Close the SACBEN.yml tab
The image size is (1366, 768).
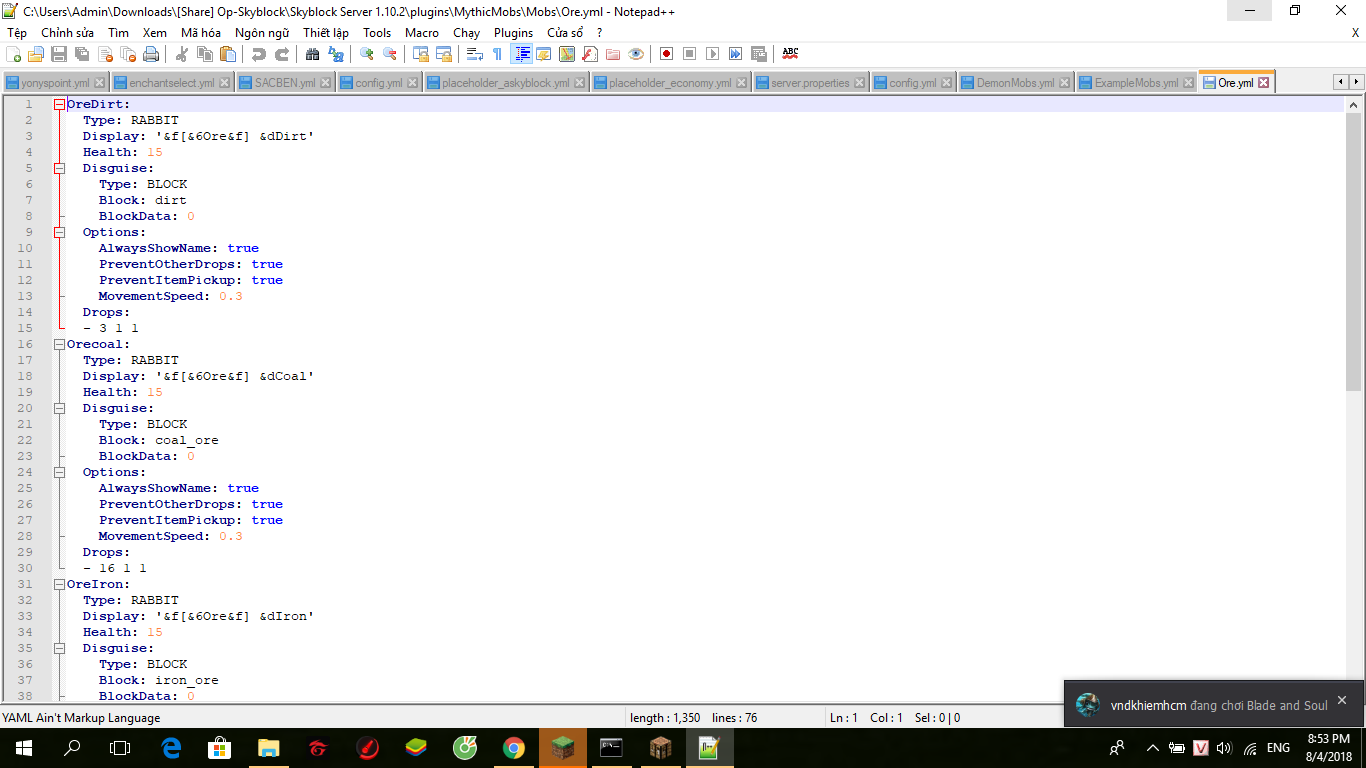coord(327,83)
